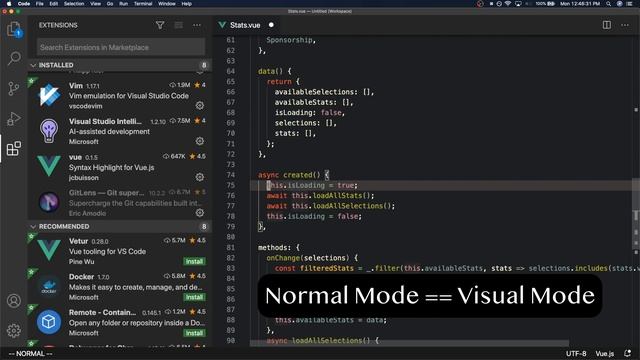The height and width of the screenshot is (360, 640).
Task: Change file encoding UTF-8 in status bar
Action: point(576,353)
